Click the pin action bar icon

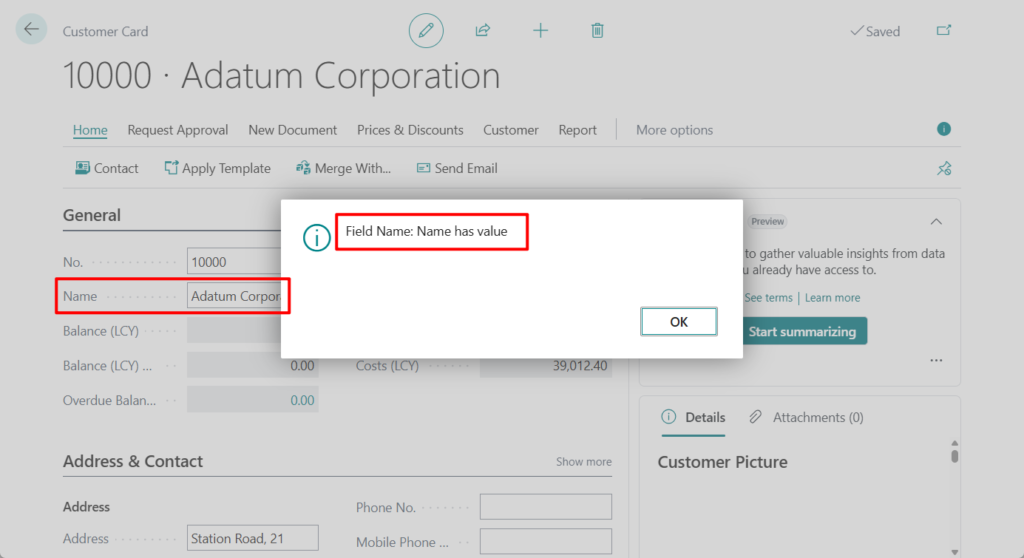tap(943, 168)
